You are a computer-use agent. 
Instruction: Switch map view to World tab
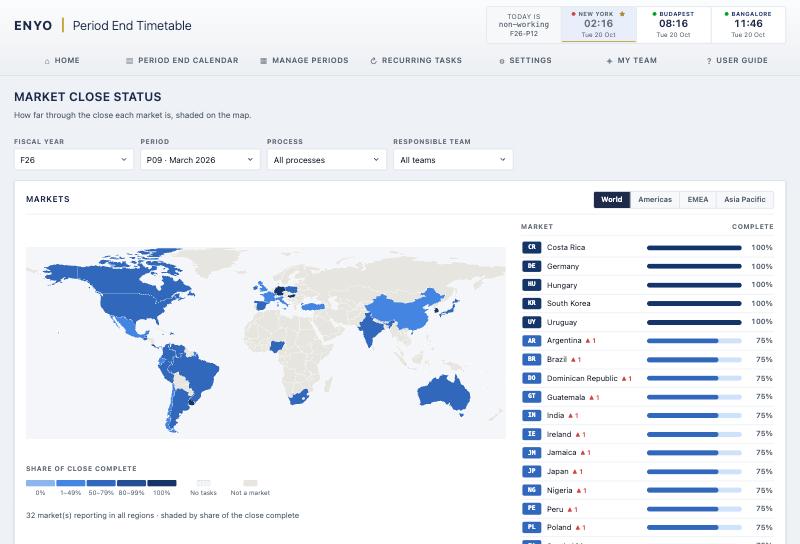point(612,200)
